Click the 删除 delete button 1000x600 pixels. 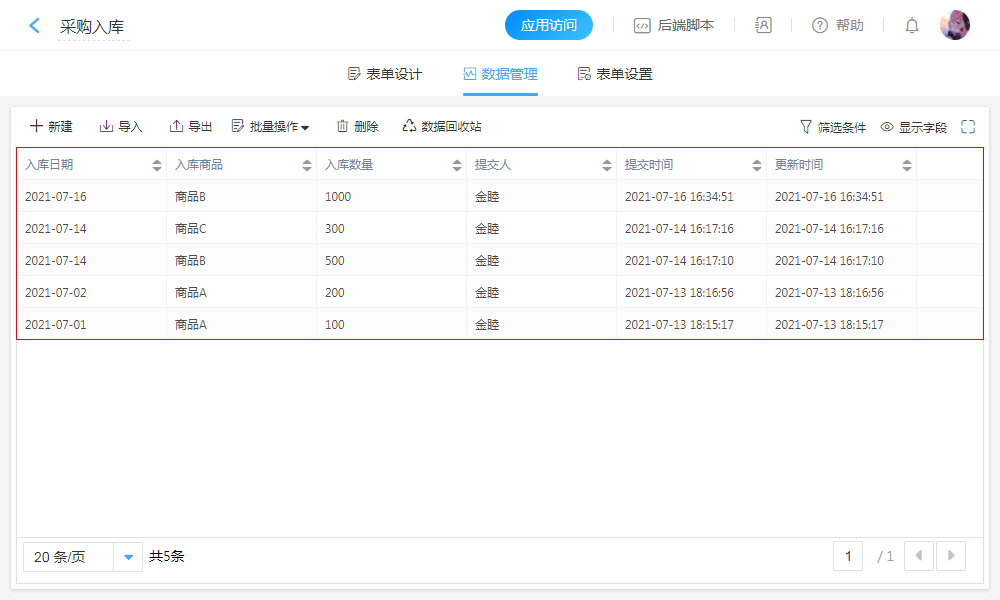tap(357, 127)
